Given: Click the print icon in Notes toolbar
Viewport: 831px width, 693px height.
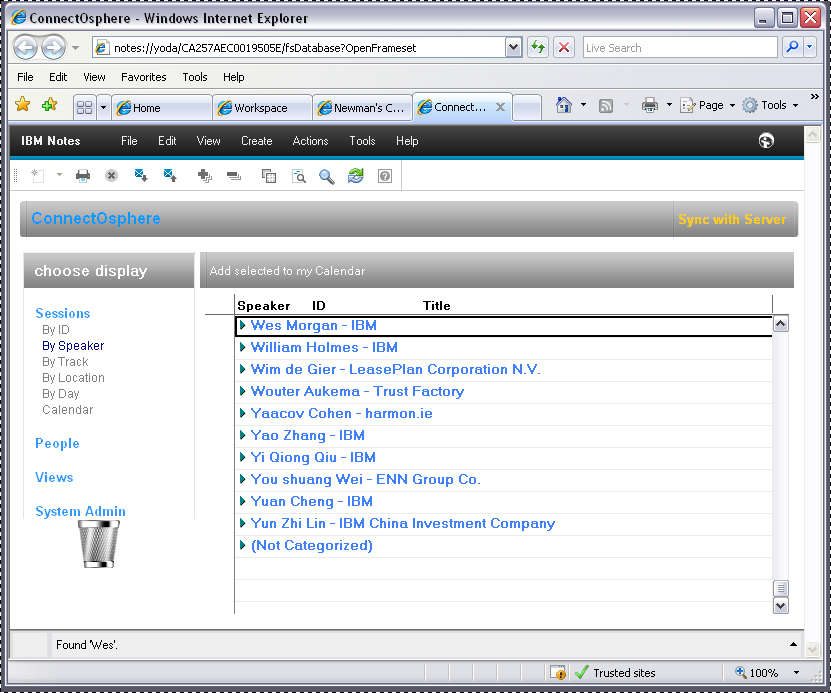Looking at the screenshot, I should tap(83, 176).
